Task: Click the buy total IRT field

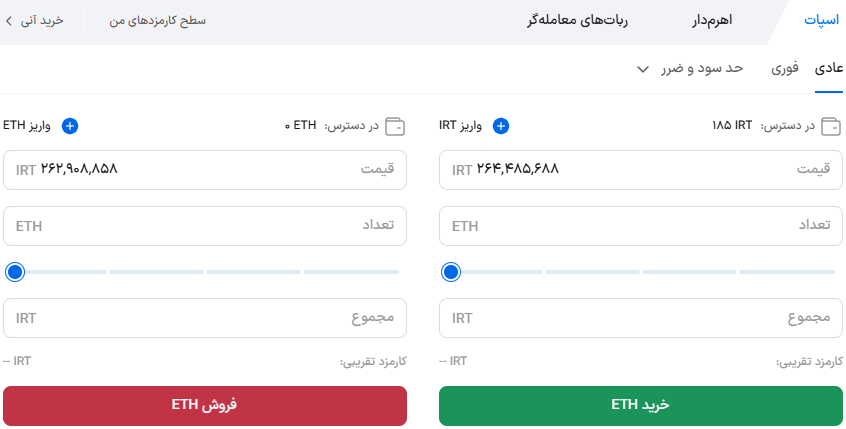Action: click(640, 318)
